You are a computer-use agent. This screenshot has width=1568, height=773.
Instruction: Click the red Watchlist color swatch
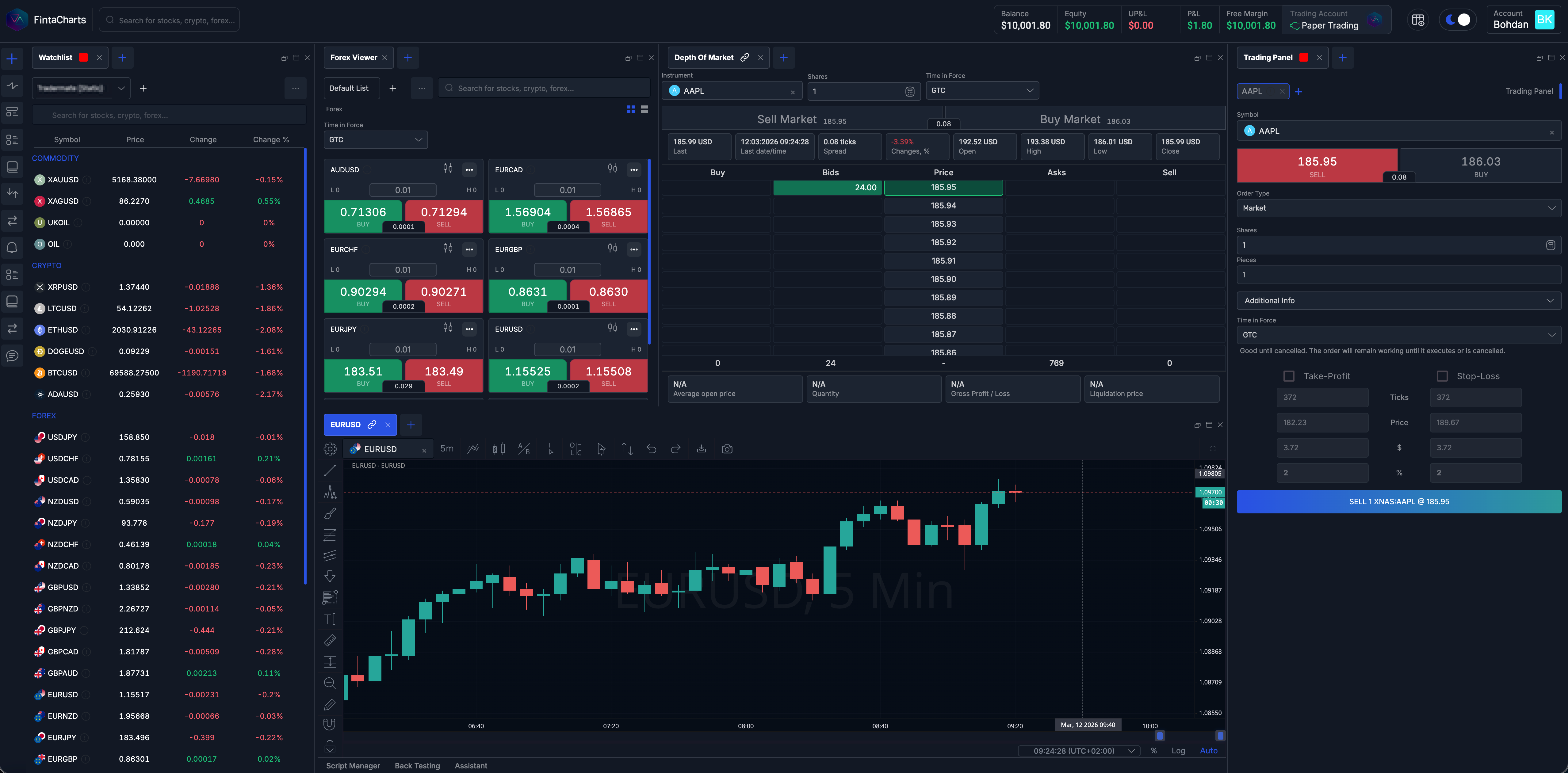[83, 57]
